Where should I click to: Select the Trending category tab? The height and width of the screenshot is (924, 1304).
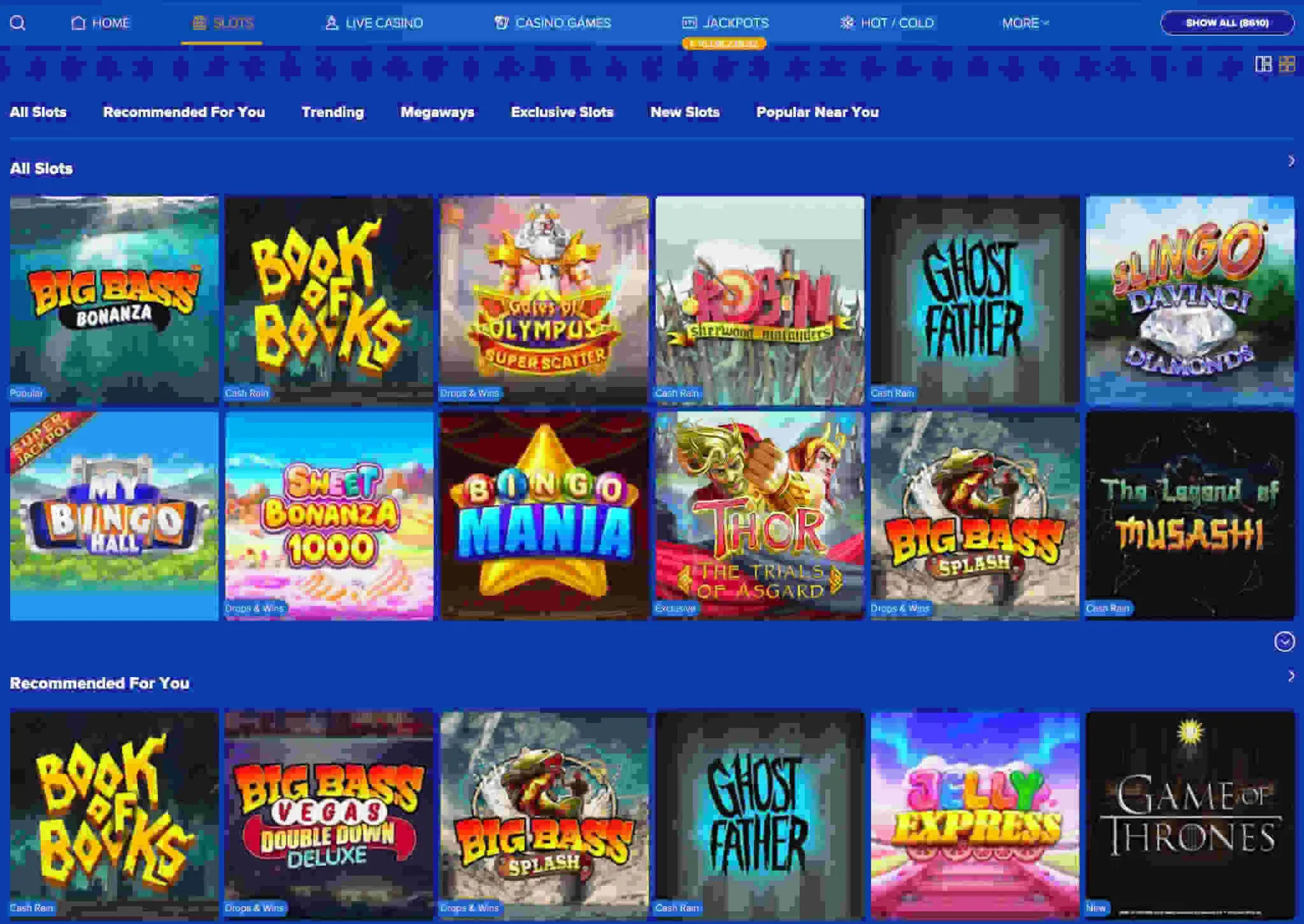pyautogui.click(x=333, y=112)
